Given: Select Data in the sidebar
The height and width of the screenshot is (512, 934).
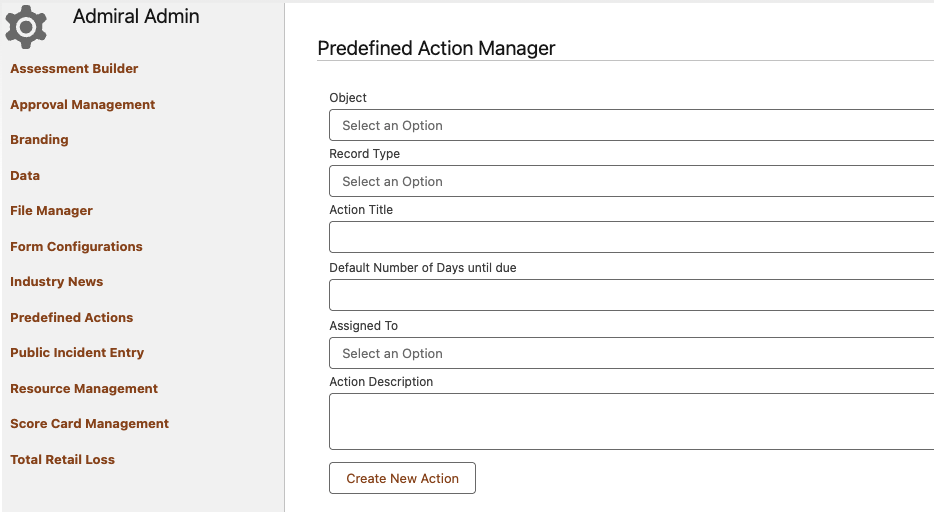Looking at the screenshot, I should (x=25, y=176).
